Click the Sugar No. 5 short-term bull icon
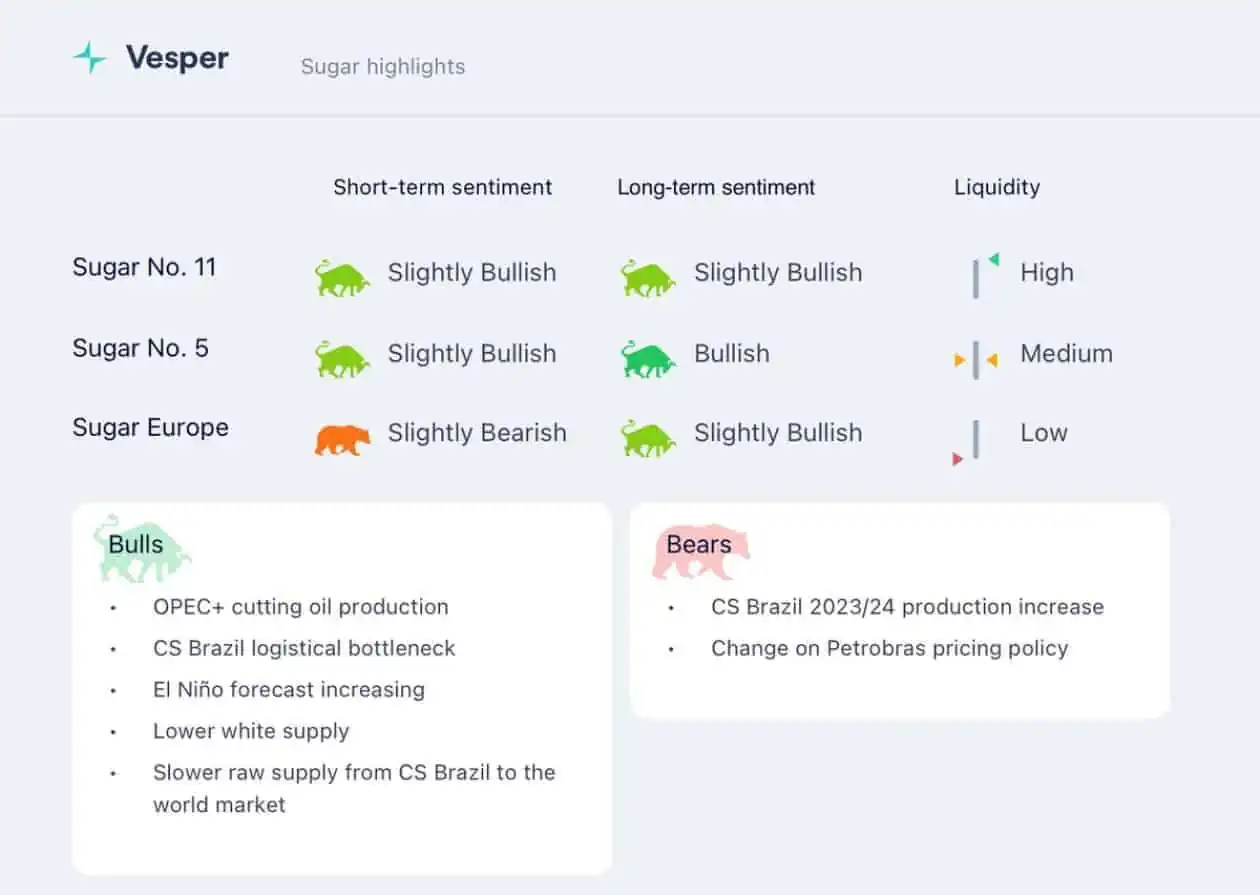The height and width of the screenshot is (895, 1260). (x=342, y=358)
